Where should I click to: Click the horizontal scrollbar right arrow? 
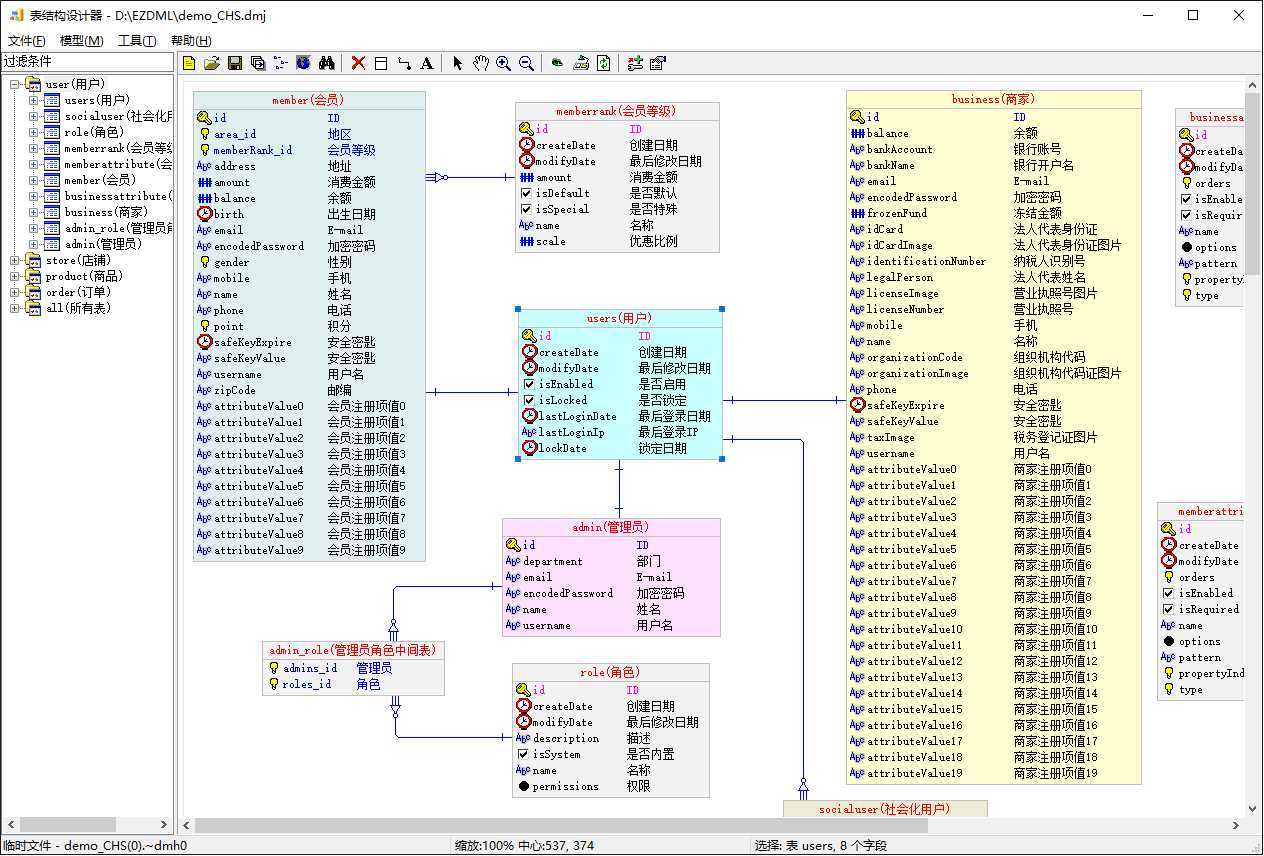coord(1236,826)
